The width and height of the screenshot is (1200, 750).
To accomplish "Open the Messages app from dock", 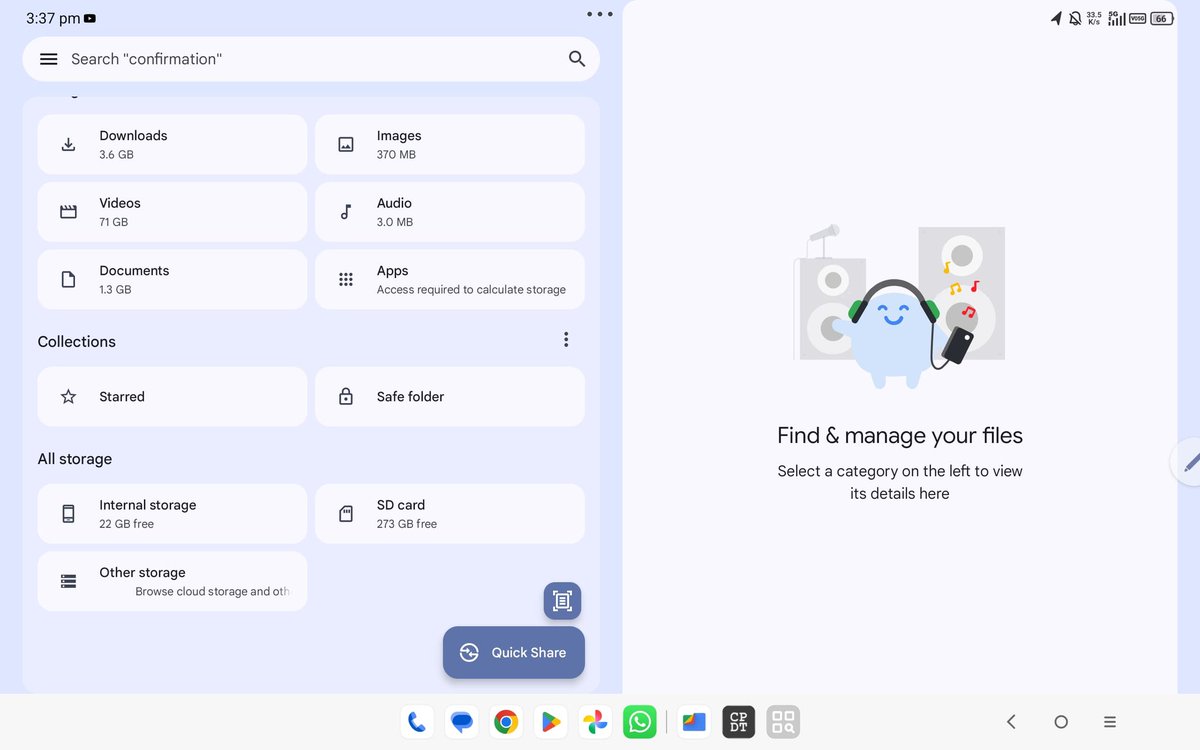I will click(x=461, y=722).
